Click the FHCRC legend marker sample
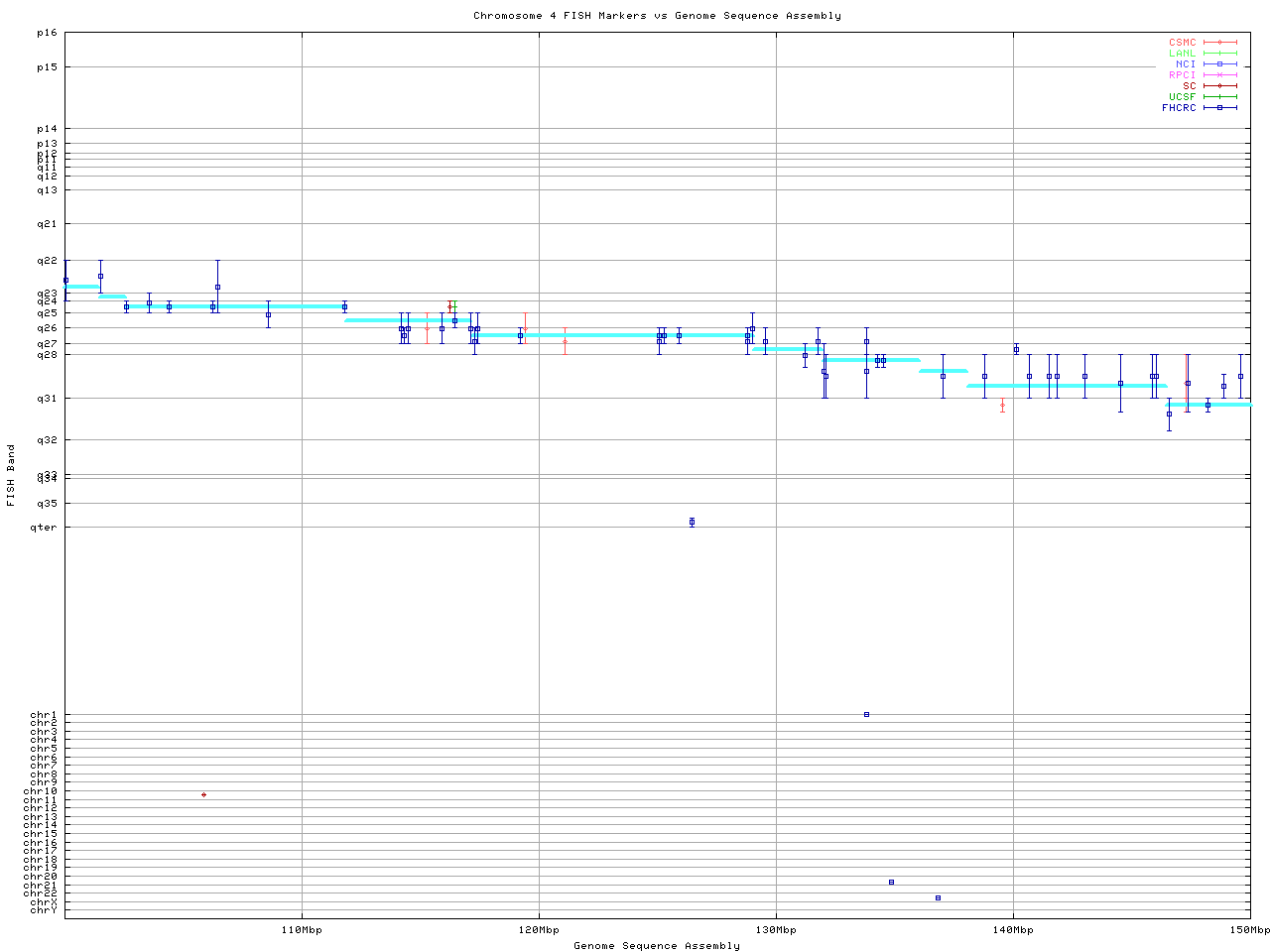Viewport: 1270px width, 952px height. pyautogui.click(x=1219, y=108)
